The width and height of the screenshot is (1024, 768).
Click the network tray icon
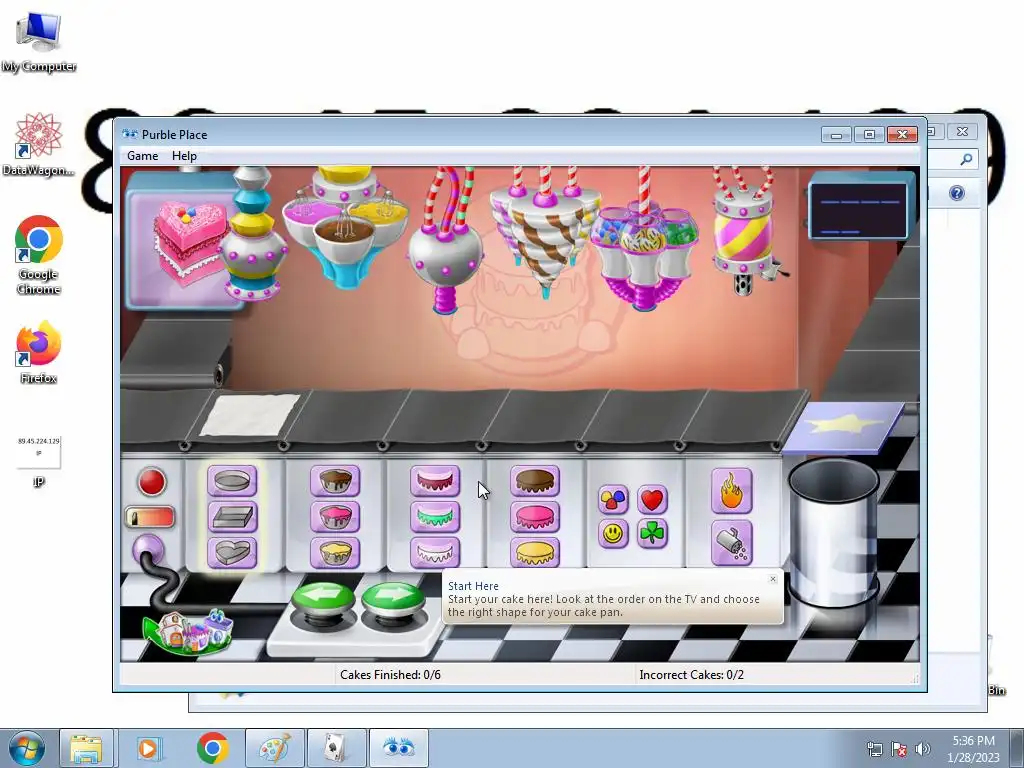[x=874, y=749]
